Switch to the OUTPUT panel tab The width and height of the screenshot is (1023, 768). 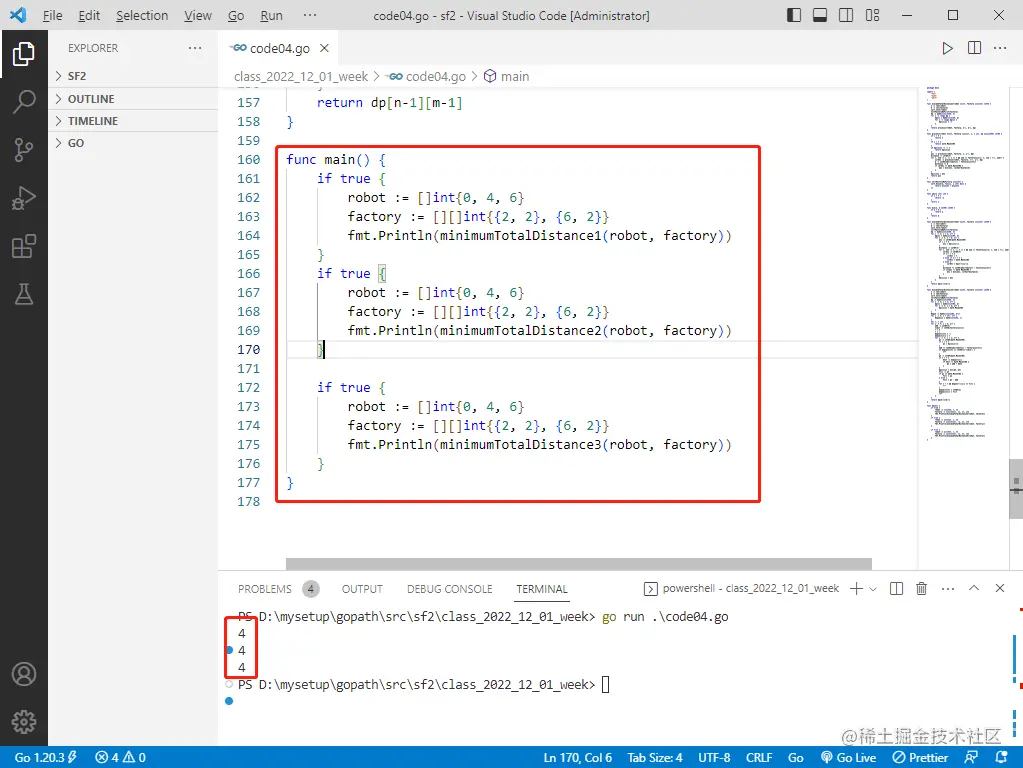(362, 589)
